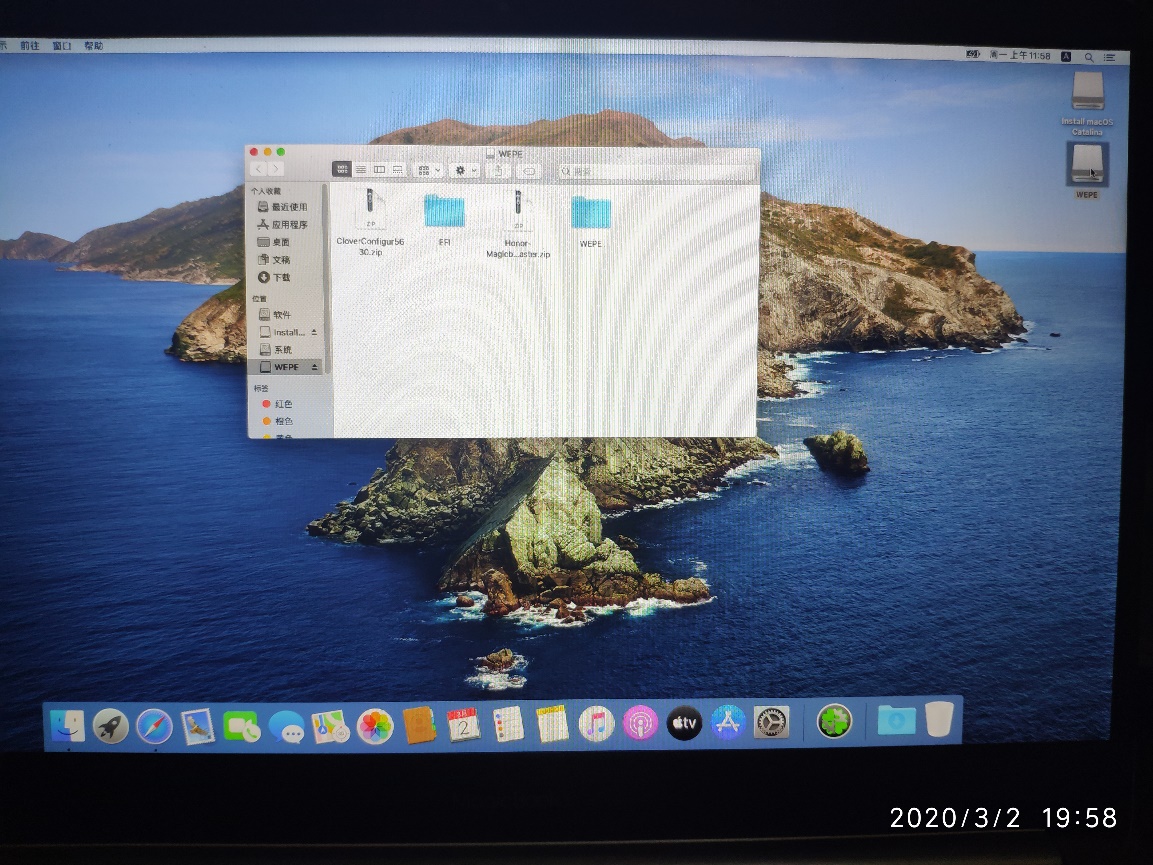Screen dimensions: 1153x865
Task: Open Notes from the Dock
Action: tap(552, 725)
